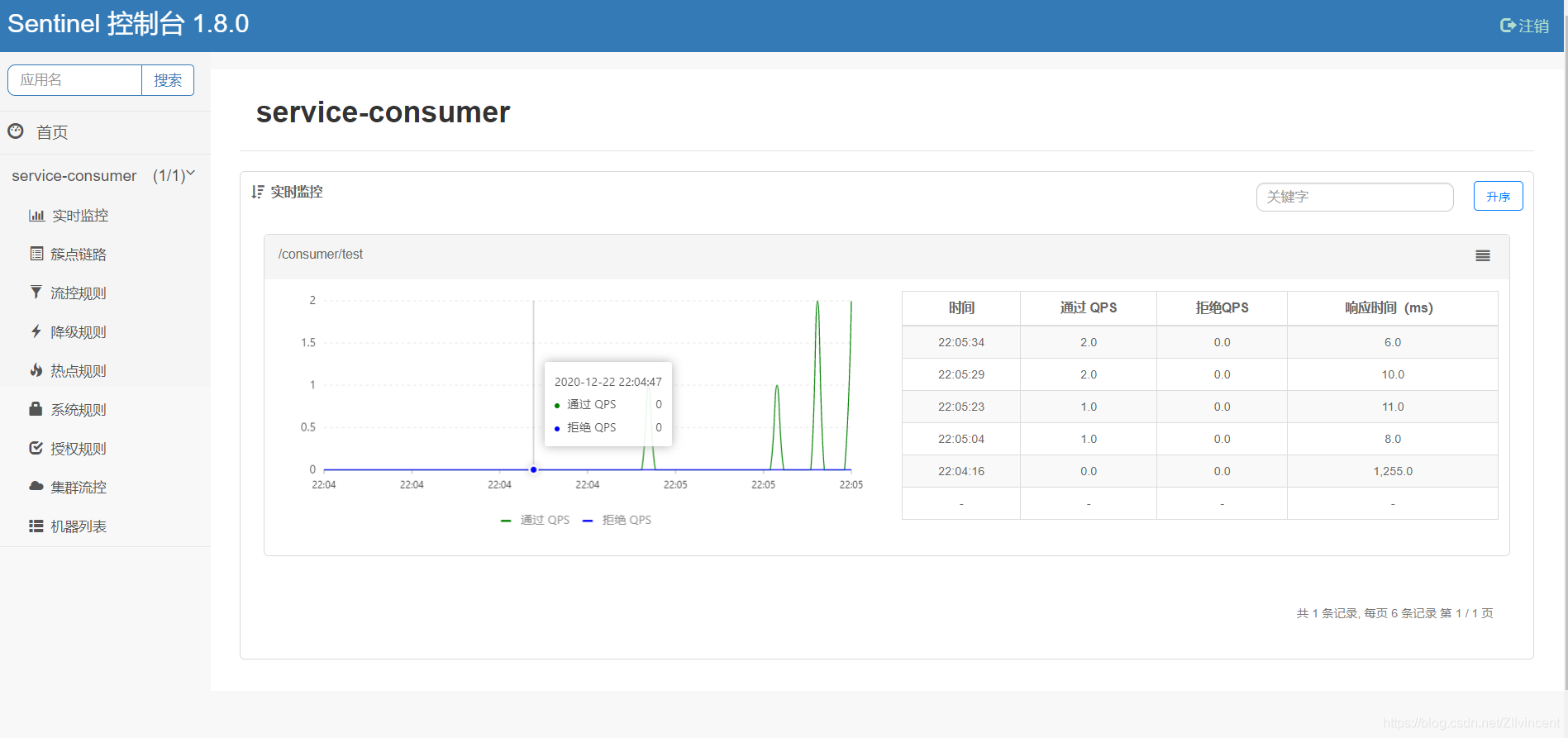
Task: Click the 1,255.0 response time cell
Action: tap(1393, 471)
